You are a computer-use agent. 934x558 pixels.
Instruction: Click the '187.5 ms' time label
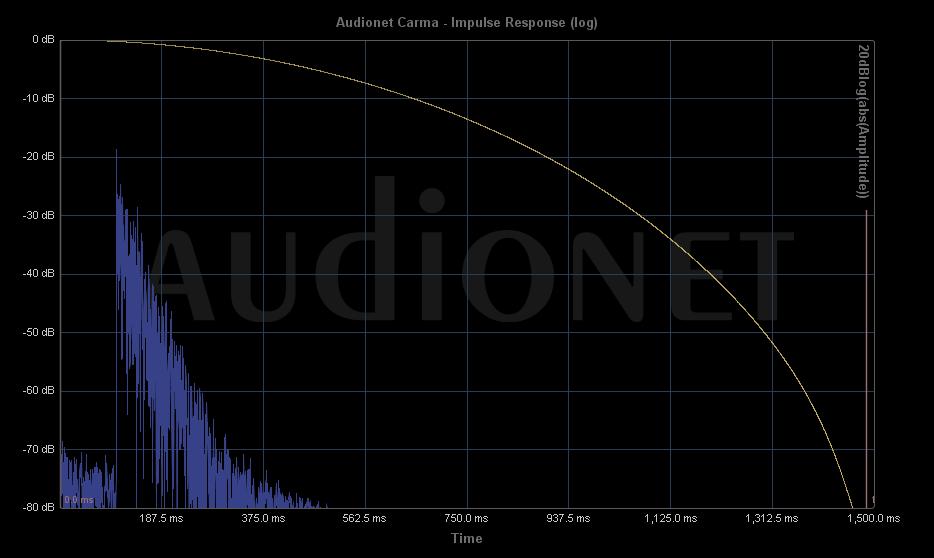pyautogui.click(x=161, y=518)
